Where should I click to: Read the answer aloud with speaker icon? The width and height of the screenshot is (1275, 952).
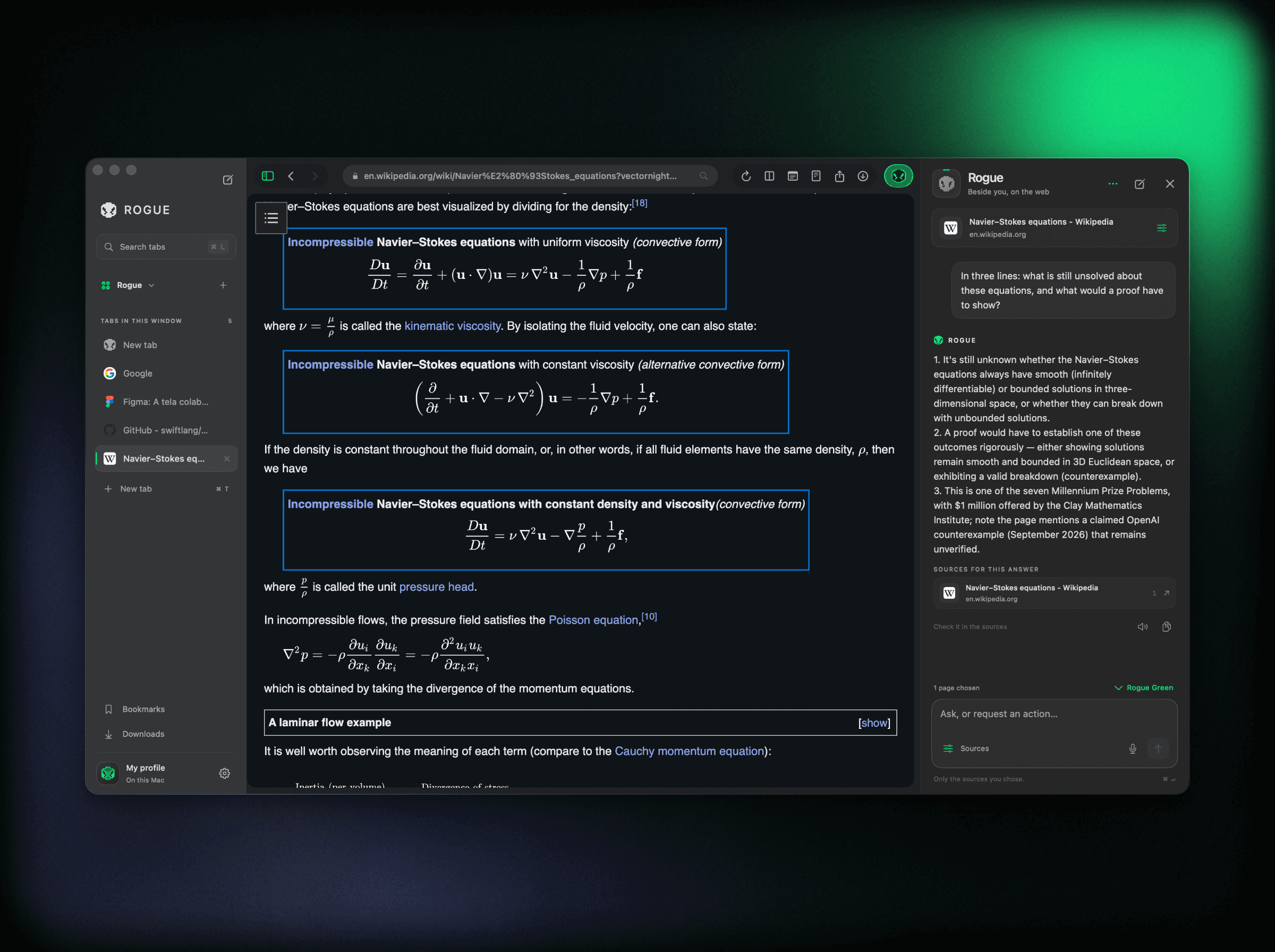1143,627
